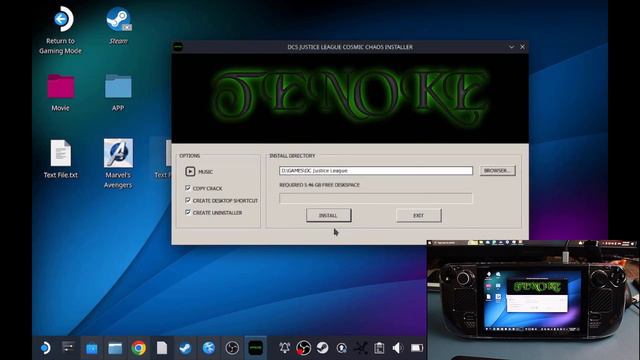Click the TENOKE banner logo
The image size is (640, 360).
tap(350, 97)
